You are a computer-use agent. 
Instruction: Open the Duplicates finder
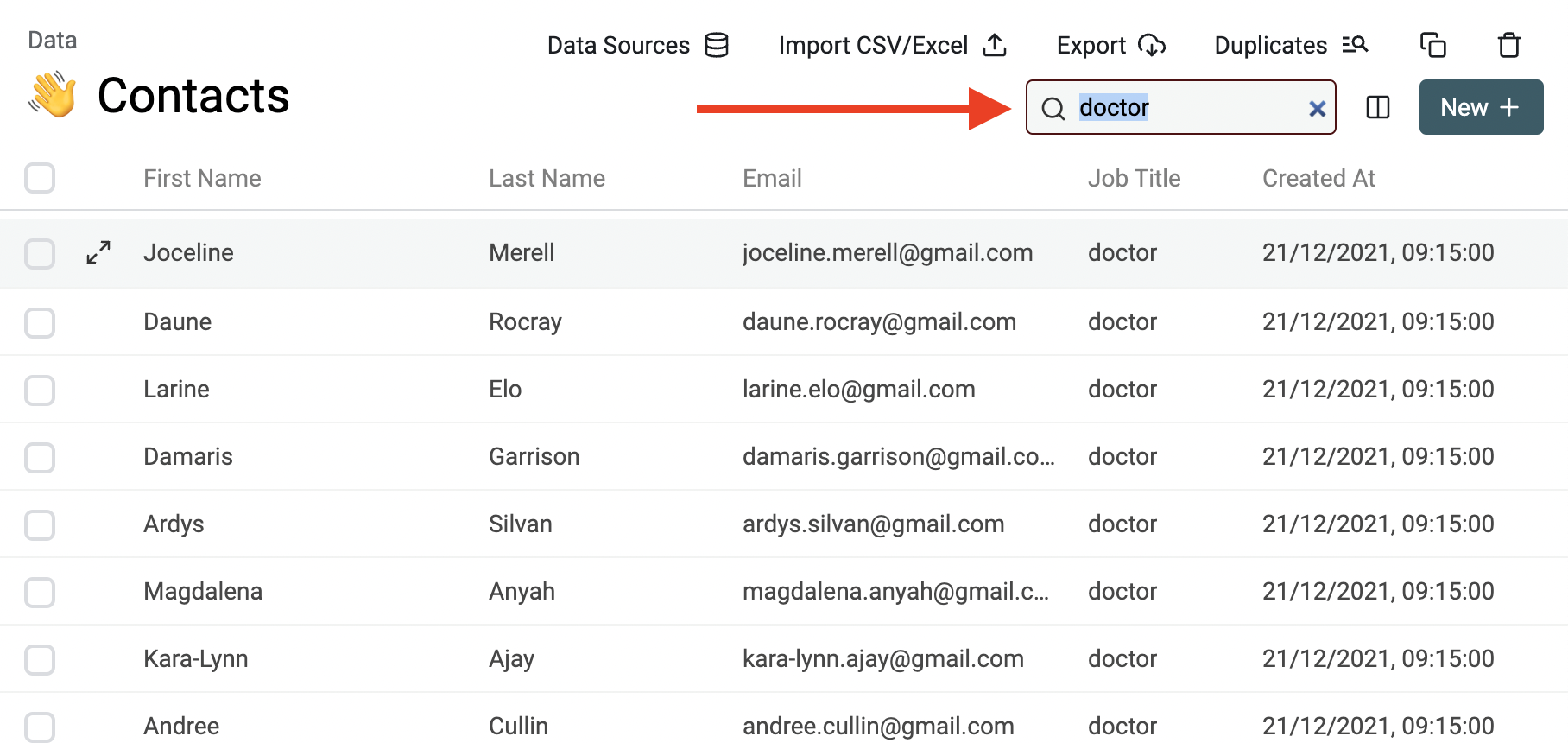tap(1291, 45)
